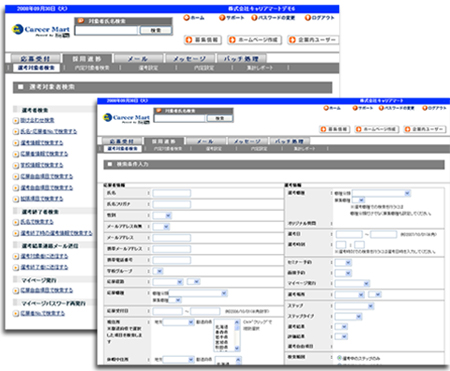This screenshot has height=371, width=450.
Task: Open the ステップタイプ dropdown
Action: 349,316
